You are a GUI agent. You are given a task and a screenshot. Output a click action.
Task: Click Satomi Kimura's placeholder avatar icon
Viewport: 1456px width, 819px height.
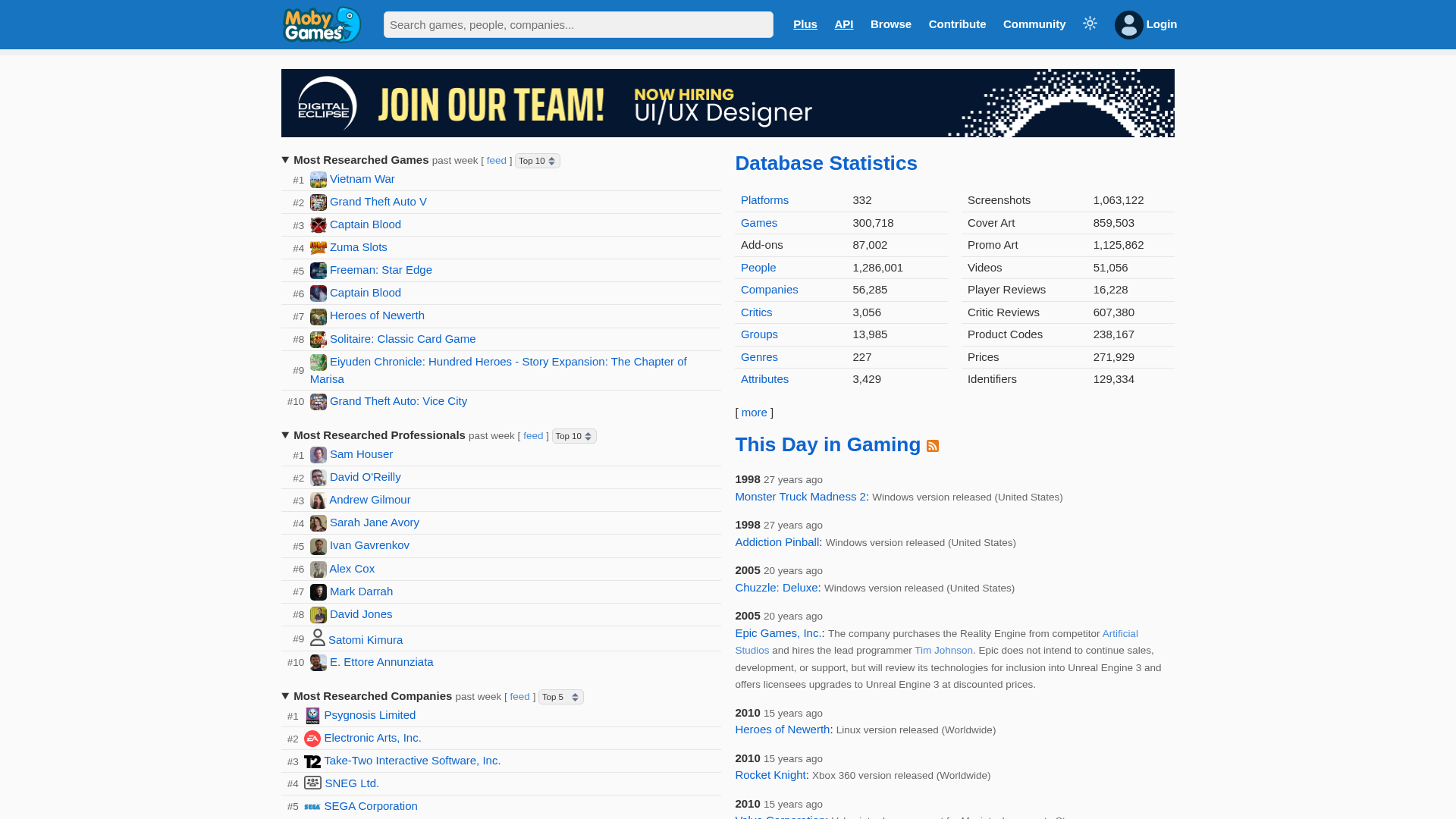tap(318, 638)
